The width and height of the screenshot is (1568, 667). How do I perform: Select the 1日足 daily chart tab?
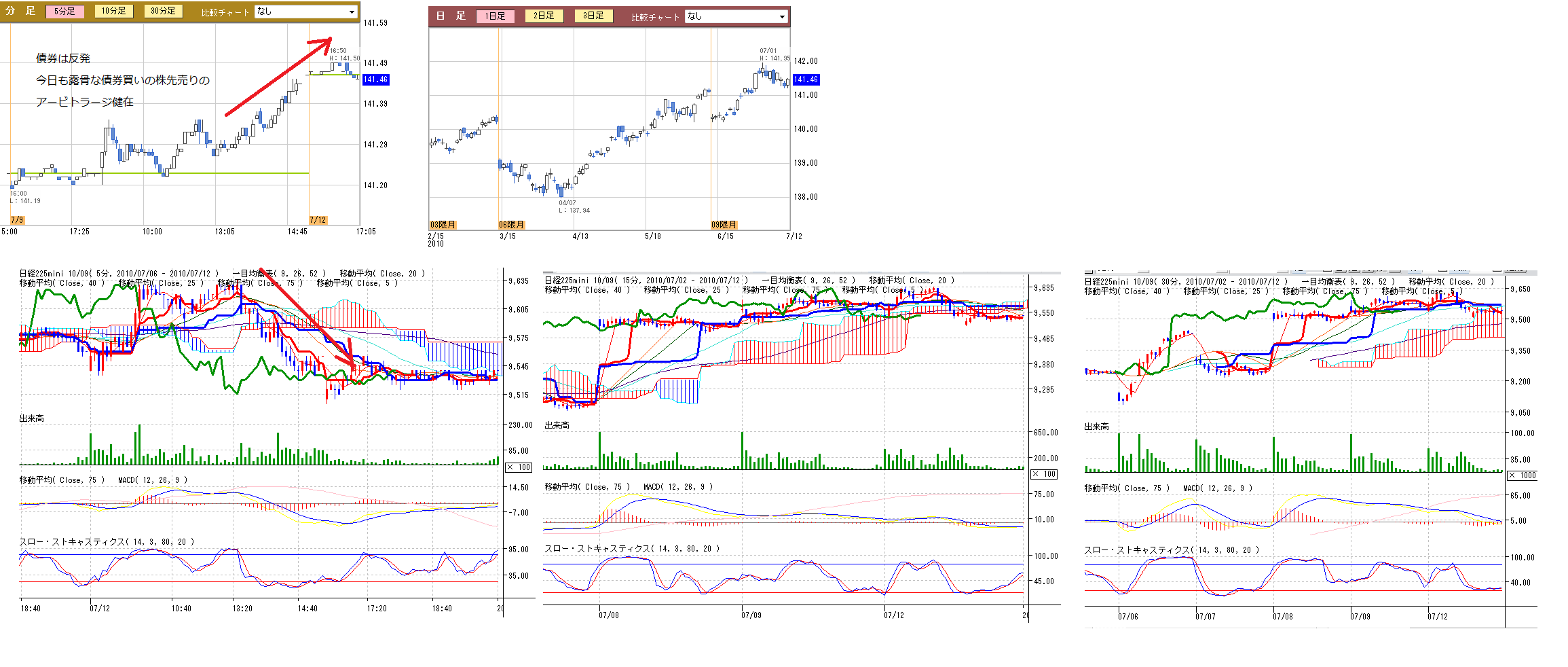click(495, 16)
